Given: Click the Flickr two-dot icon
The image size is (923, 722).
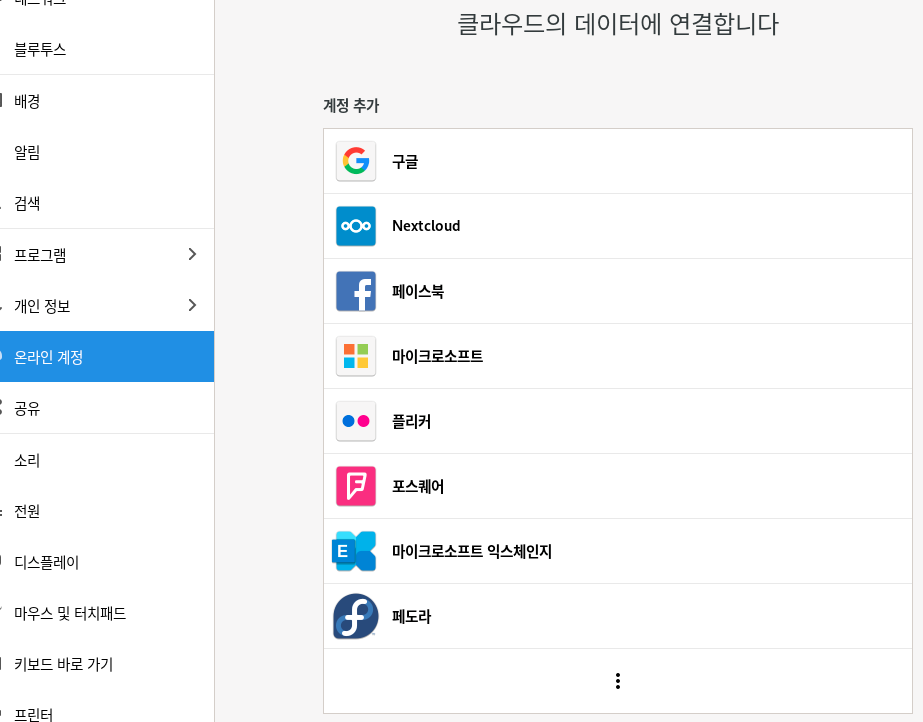Looking at the screenshot, I should point(356,421).
